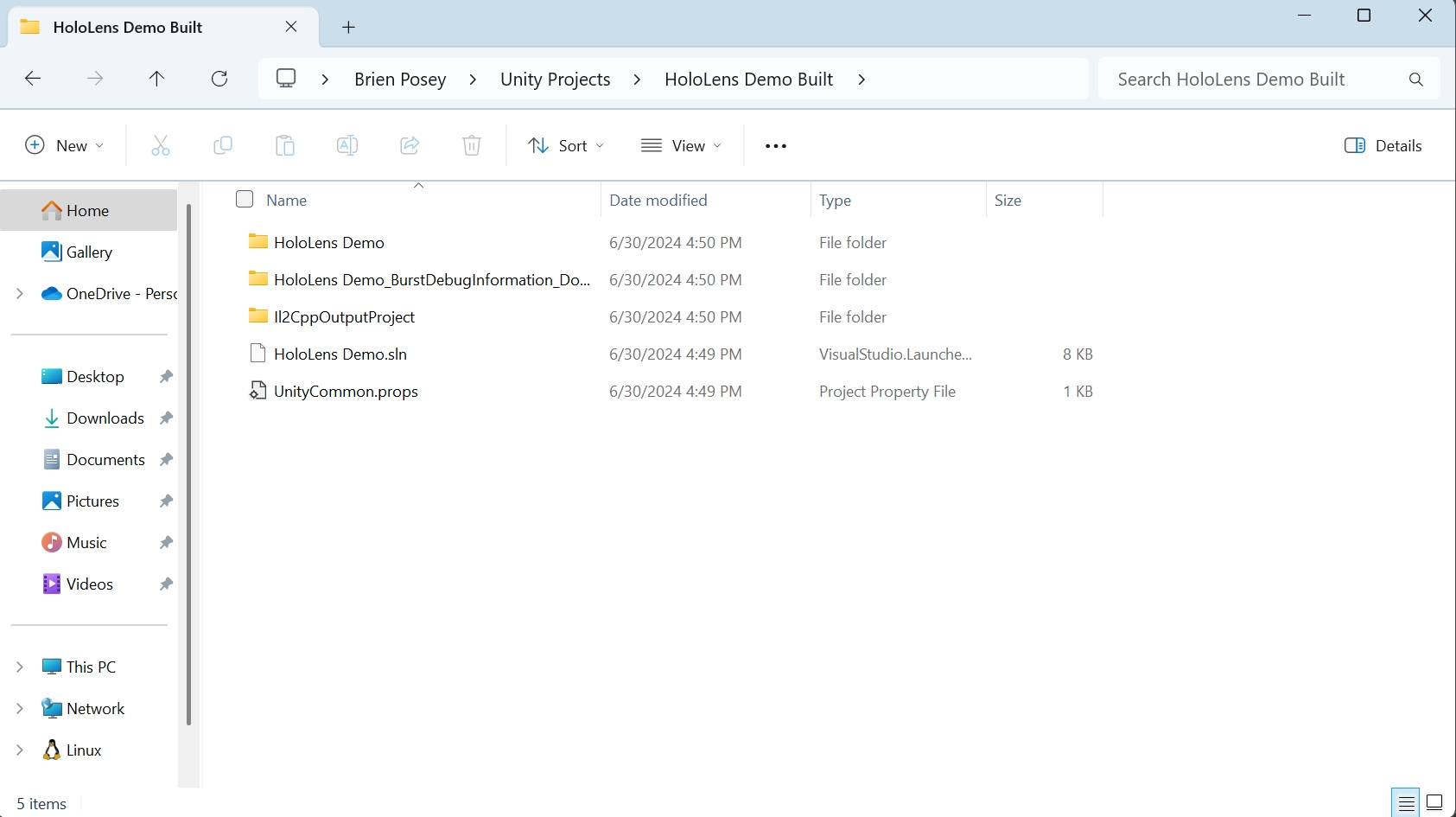Refresh the current folder view
This screenshot has height=817, width=1456.
pyautogui.click(x=219, y=79)
